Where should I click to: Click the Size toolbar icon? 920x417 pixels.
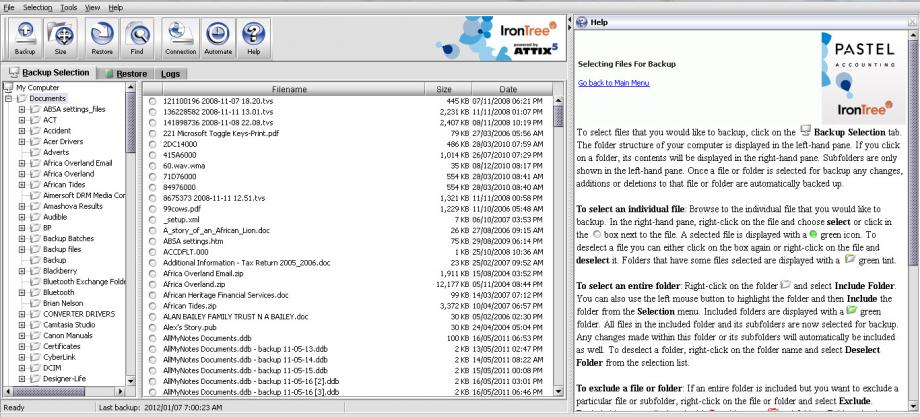pyautogui.click(x=61, y=38)
